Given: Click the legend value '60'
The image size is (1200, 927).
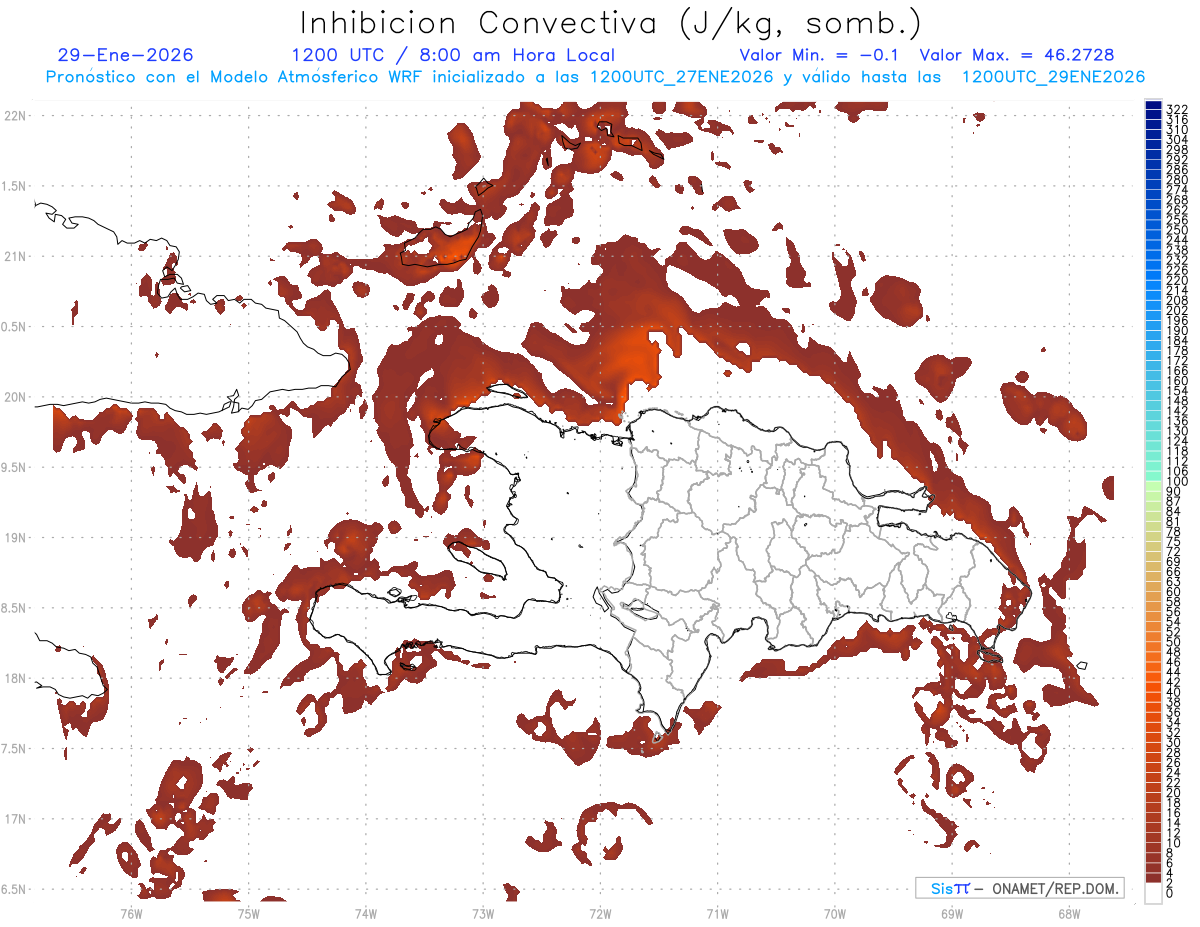Looking at the screenshot, I should click(1174, 592).
